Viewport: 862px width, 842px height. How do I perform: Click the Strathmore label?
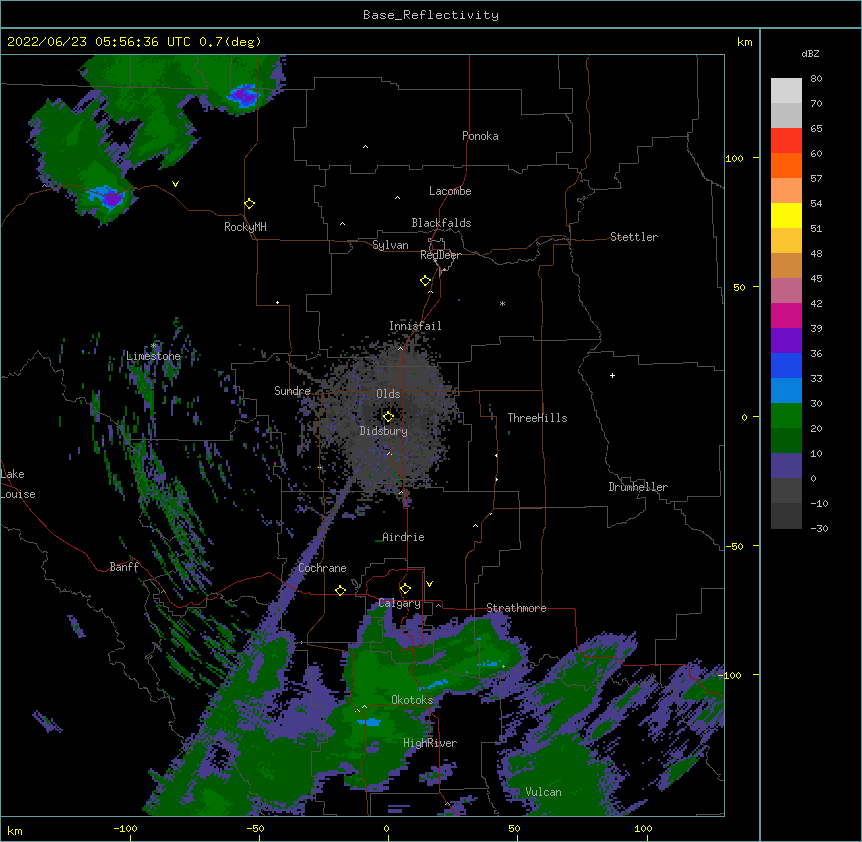pyautogui.click(x=516, y=608)
